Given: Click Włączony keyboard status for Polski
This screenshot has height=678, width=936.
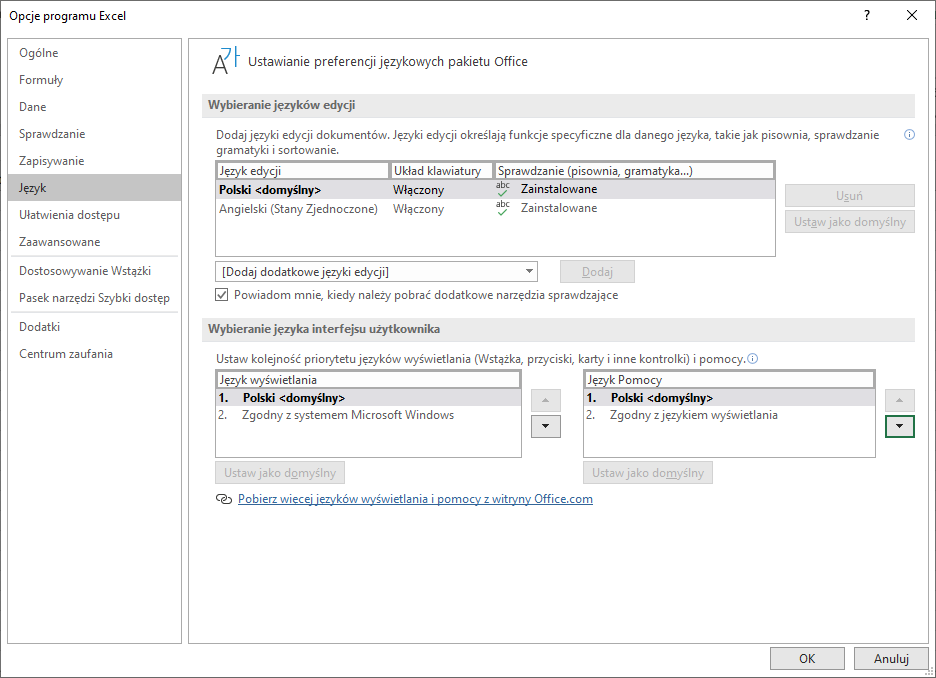Looking at the screenshot, I should coord(418,190).
